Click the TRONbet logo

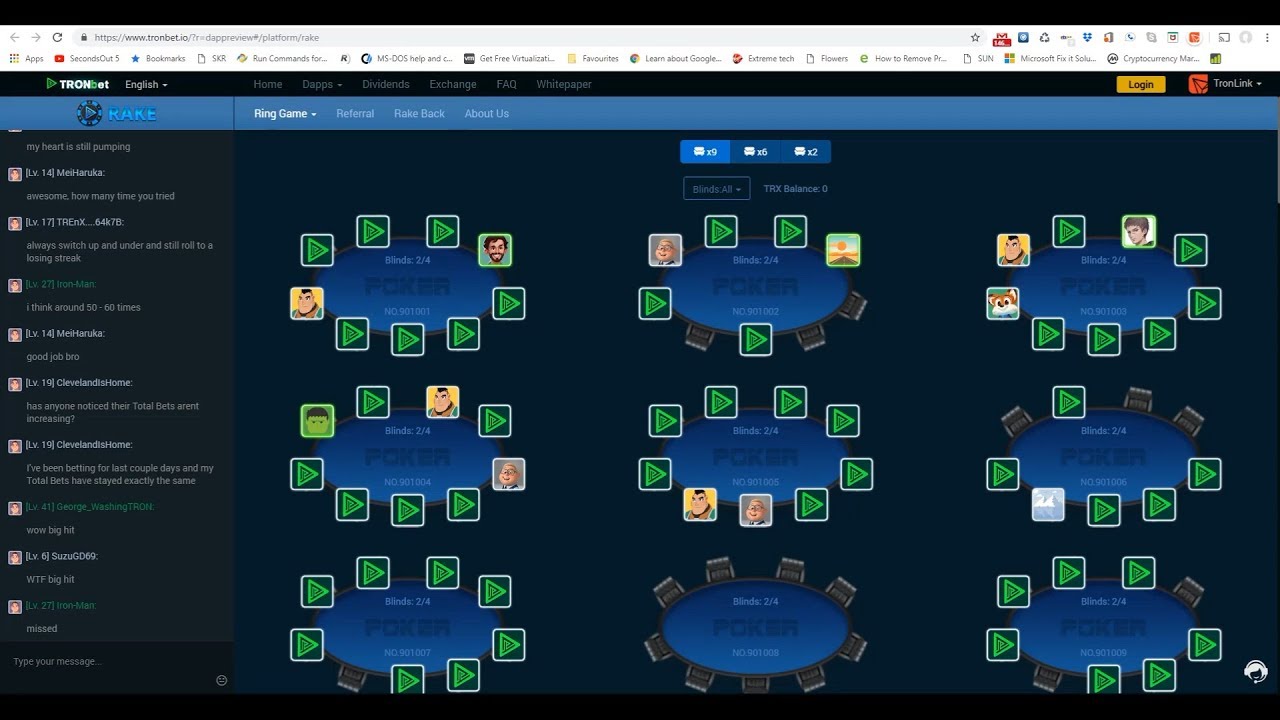point(78,84)
